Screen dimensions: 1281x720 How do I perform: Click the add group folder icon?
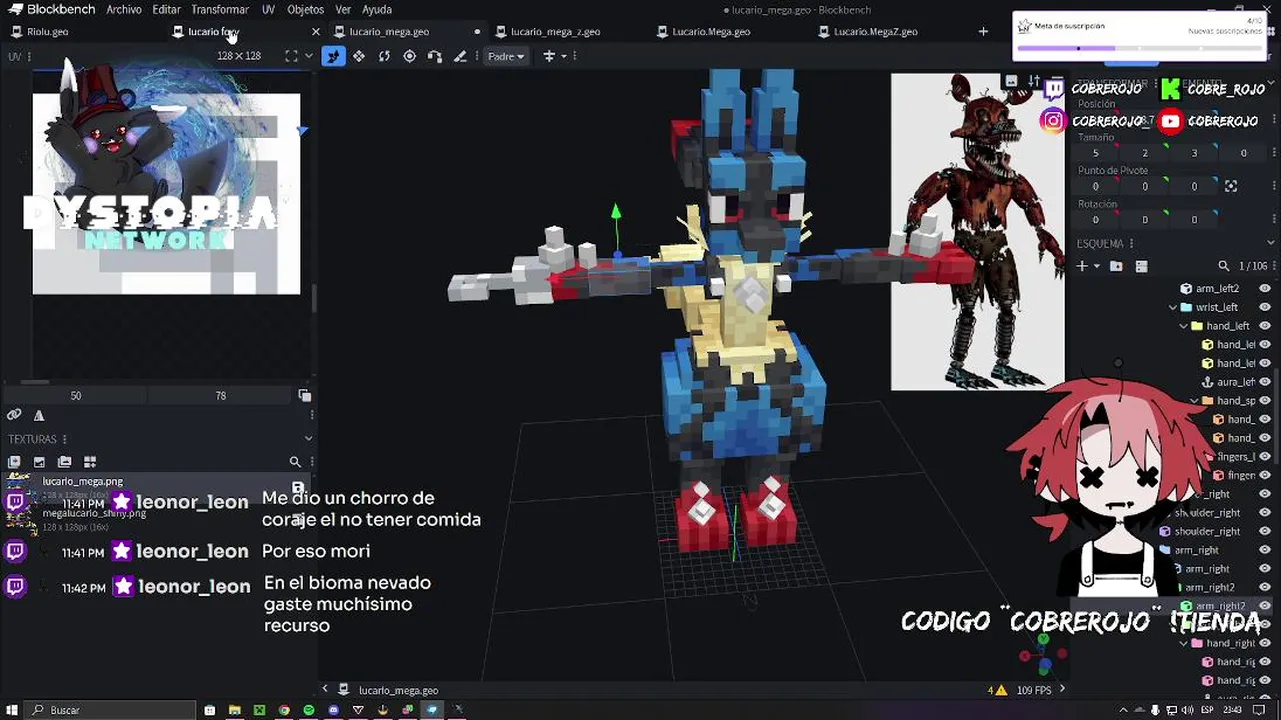(1116, 266)
